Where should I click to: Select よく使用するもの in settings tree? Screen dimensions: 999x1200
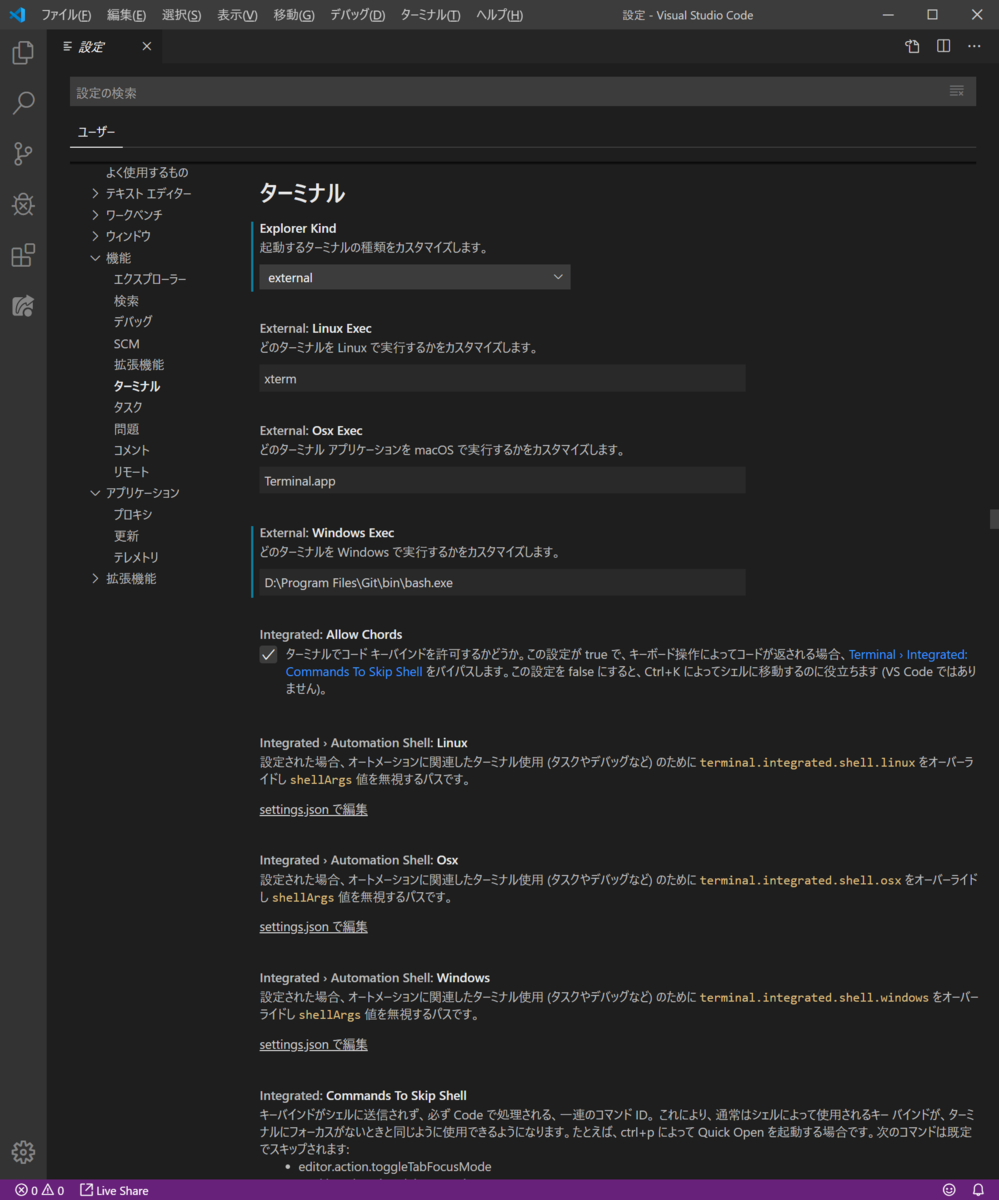(x=147, y=173)
